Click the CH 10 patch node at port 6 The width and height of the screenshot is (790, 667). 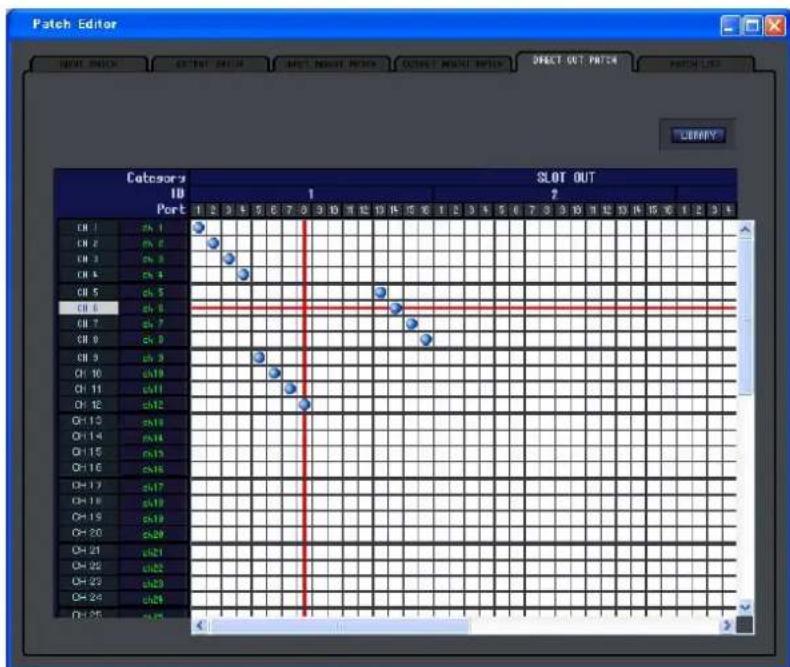click(x=274, y=373)
